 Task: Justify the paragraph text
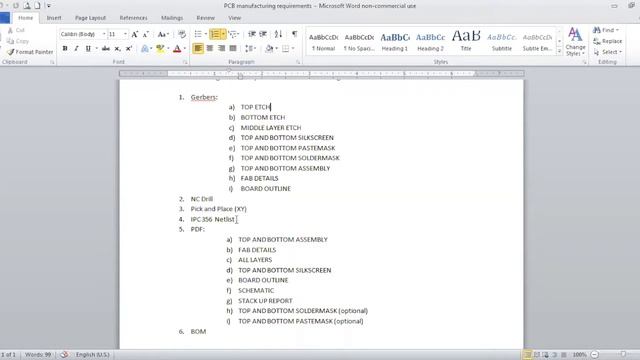pos(233,49)
